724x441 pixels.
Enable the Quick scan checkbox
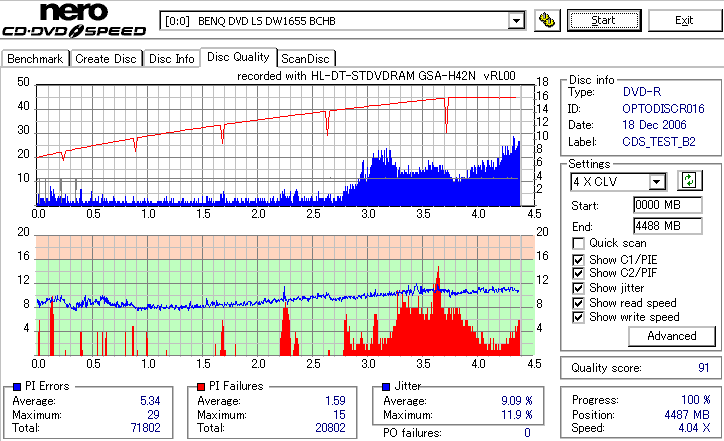pyautogui.click(x=578, y=243)
